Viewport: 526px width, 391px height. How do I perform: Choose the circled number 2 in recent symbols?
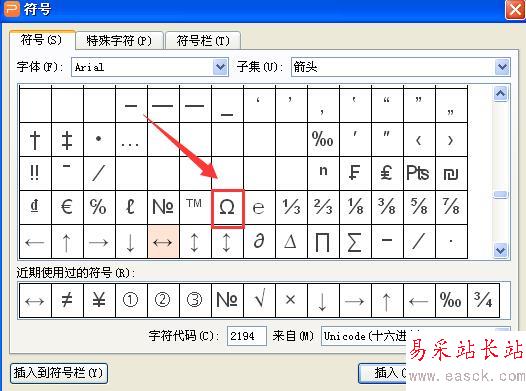(x=163, y=300)
